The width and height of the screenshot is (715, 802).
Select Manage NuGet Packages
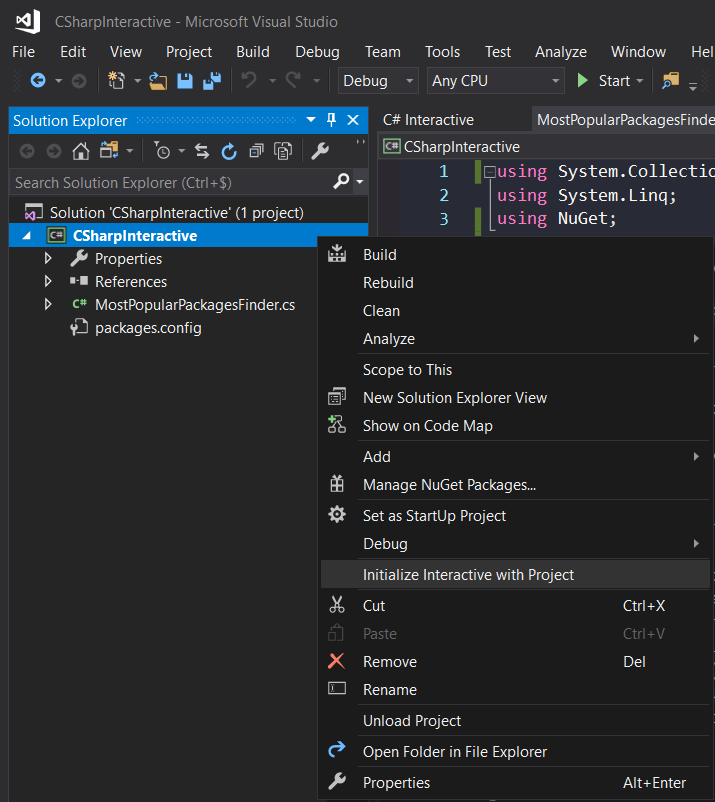514,485
